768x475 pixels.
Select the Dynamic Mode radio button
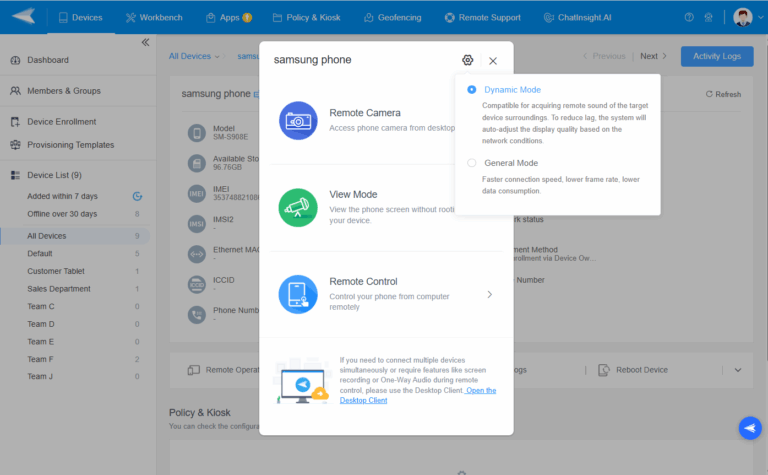pyautogui.click(x=472, y=90)
